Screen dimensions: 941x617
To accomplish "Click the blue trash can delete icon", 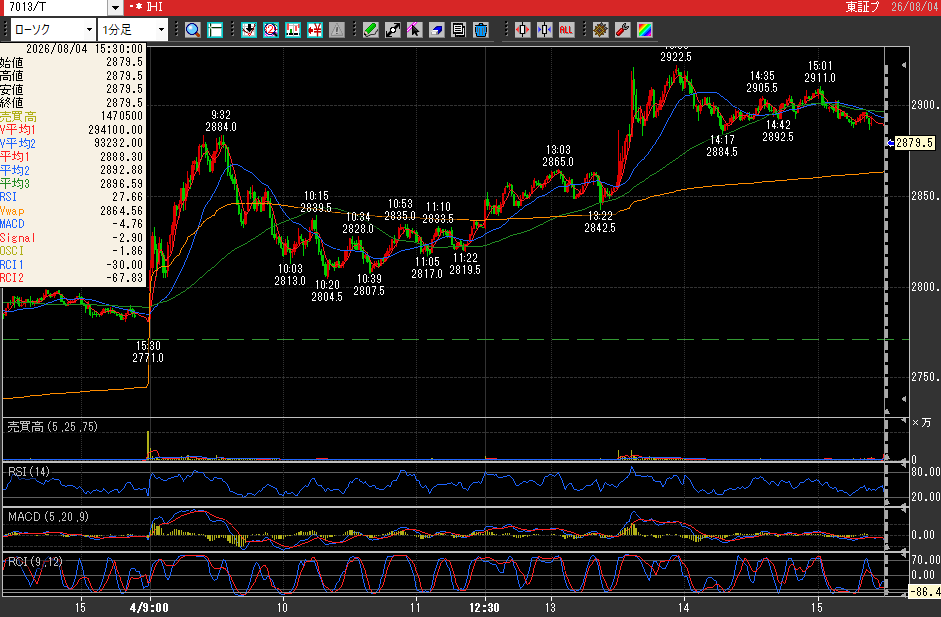I will [x=481, y=29].
